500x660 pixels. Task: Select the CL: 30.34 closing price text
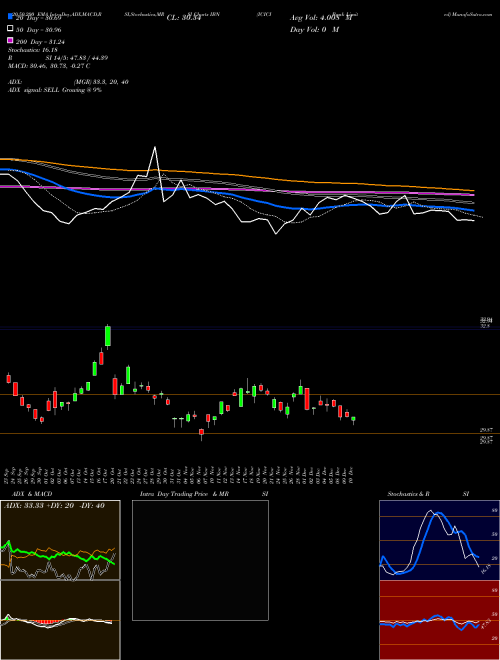point(184,18)
